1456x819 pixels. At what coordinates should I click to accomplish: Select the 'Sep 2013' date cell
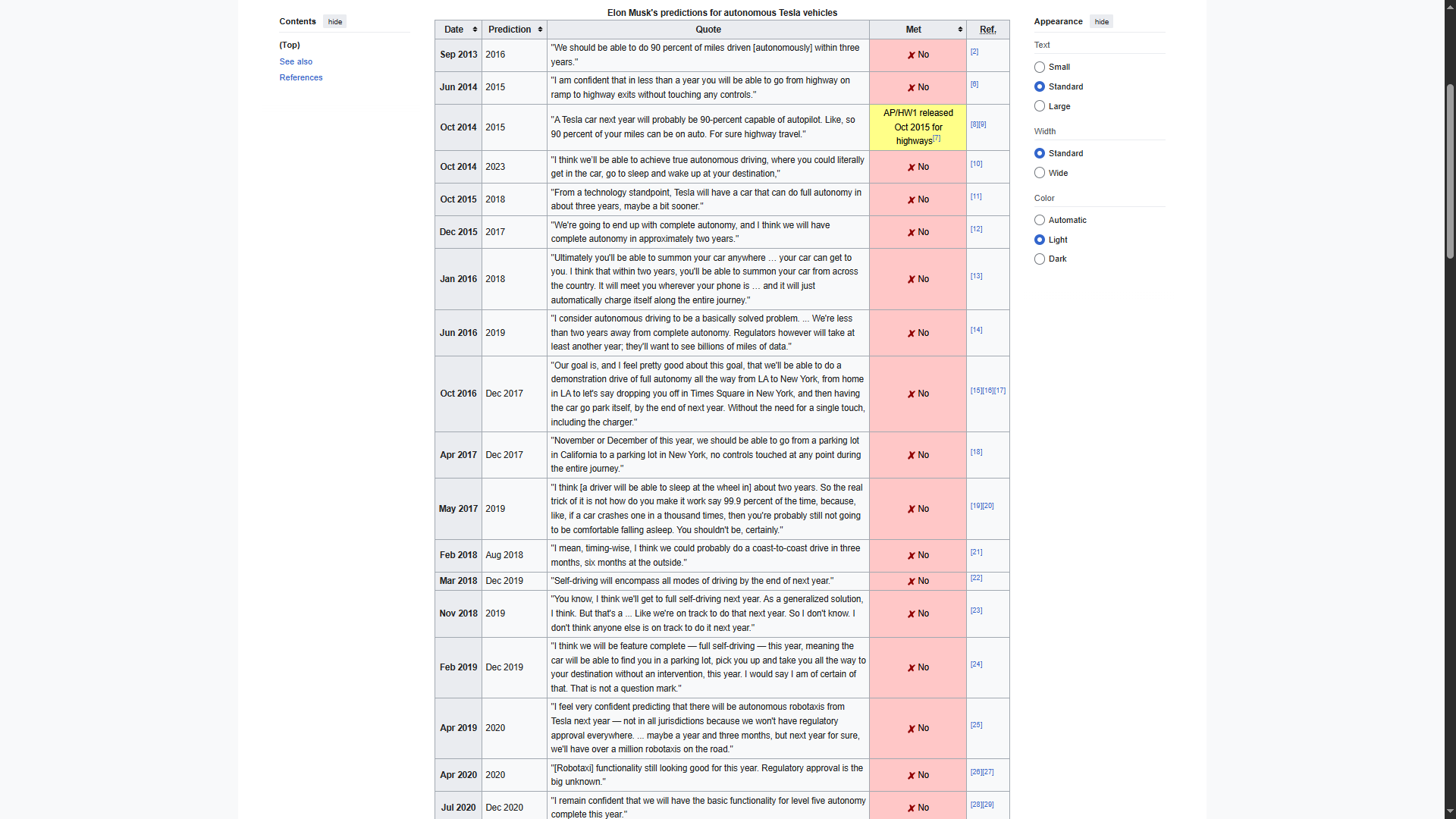click(x=458, y=55)
